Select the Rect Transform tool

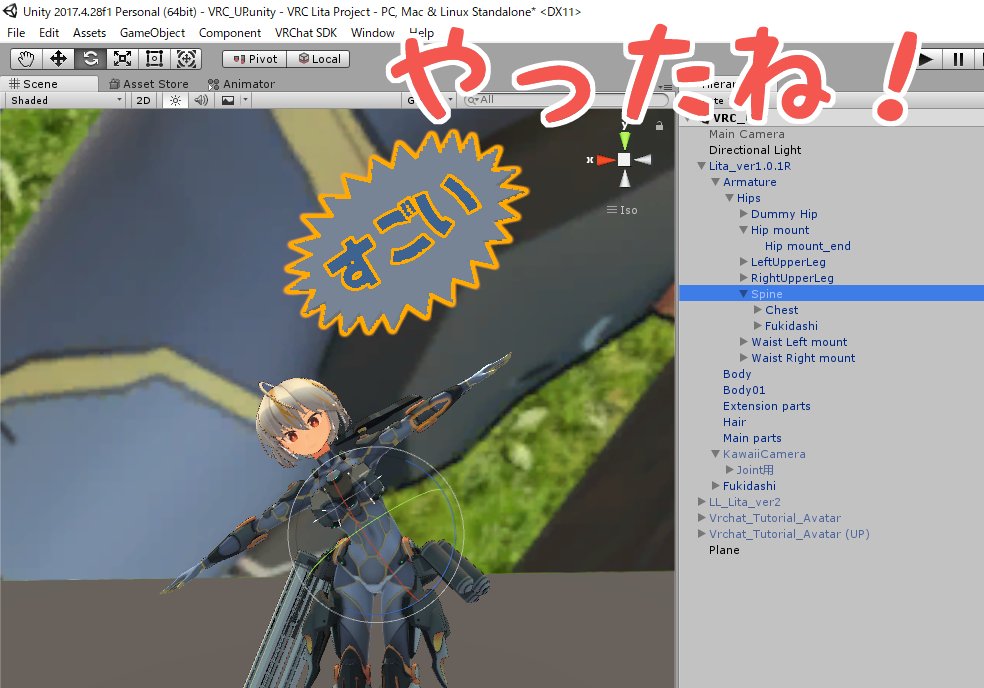click(x=154, y=59)
